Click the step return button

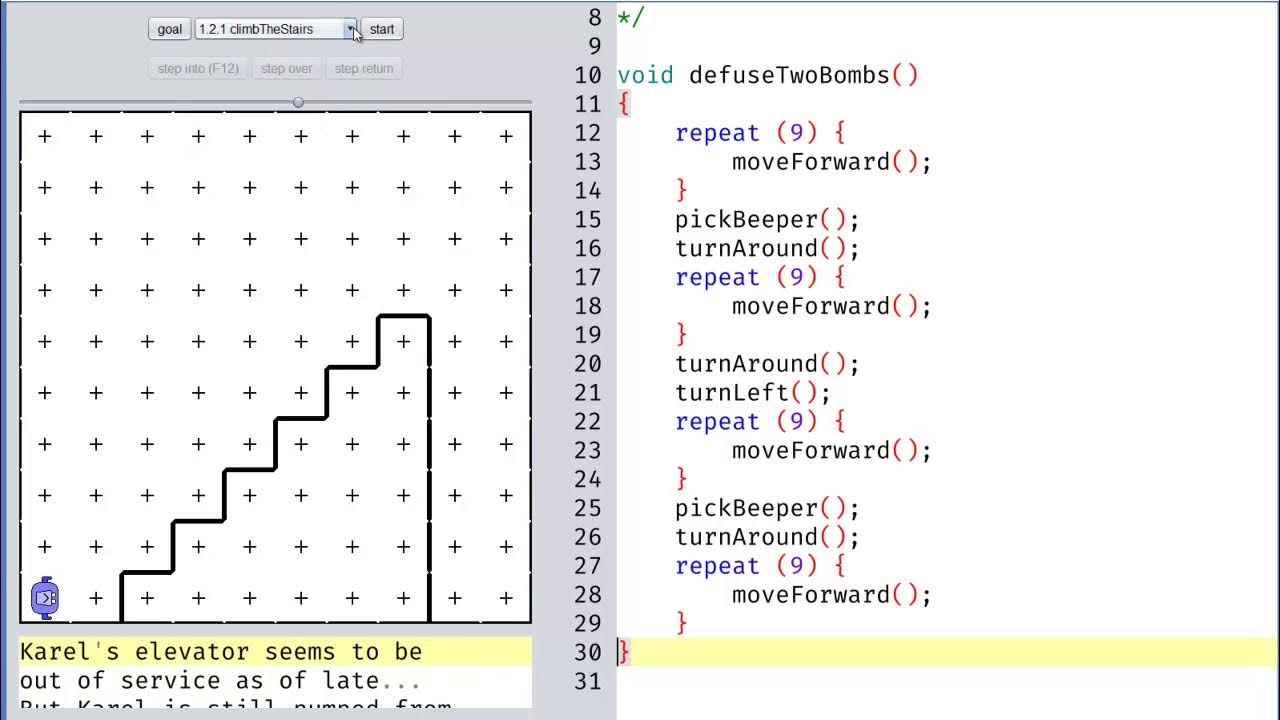coord(364,68)
